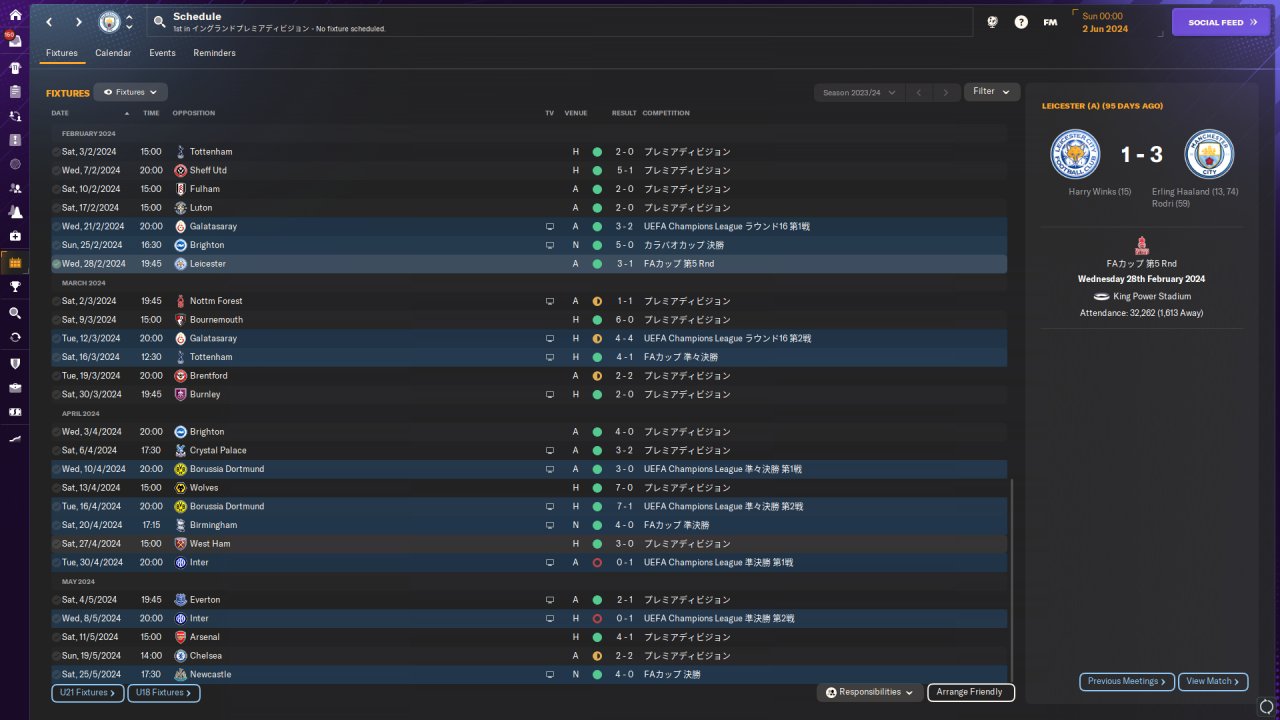Go forward with the right arrow
This screenshot has height=720, width=1280.
pyautogui.click(x=79, y=22)
